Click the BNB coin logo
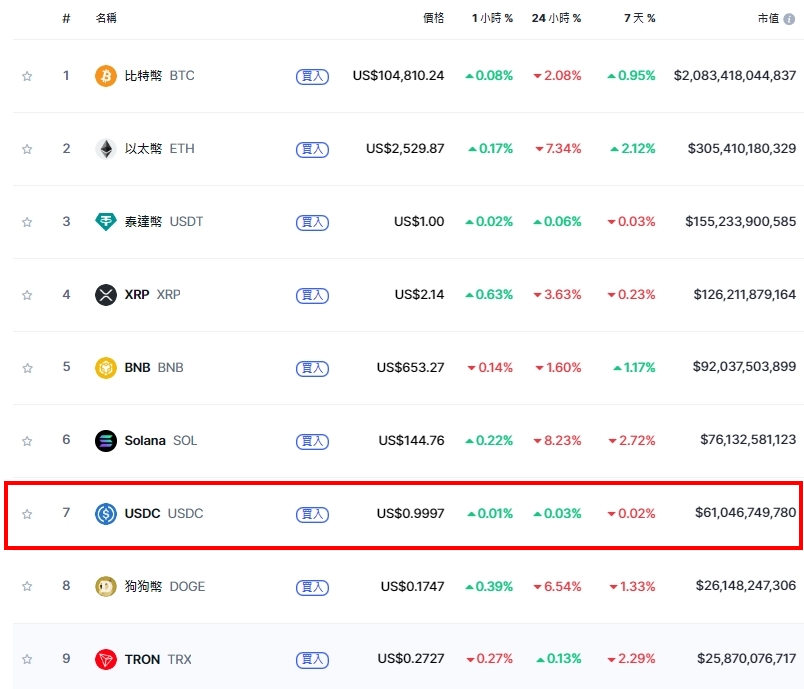This screenshot has height=689, width=804. 105,367
